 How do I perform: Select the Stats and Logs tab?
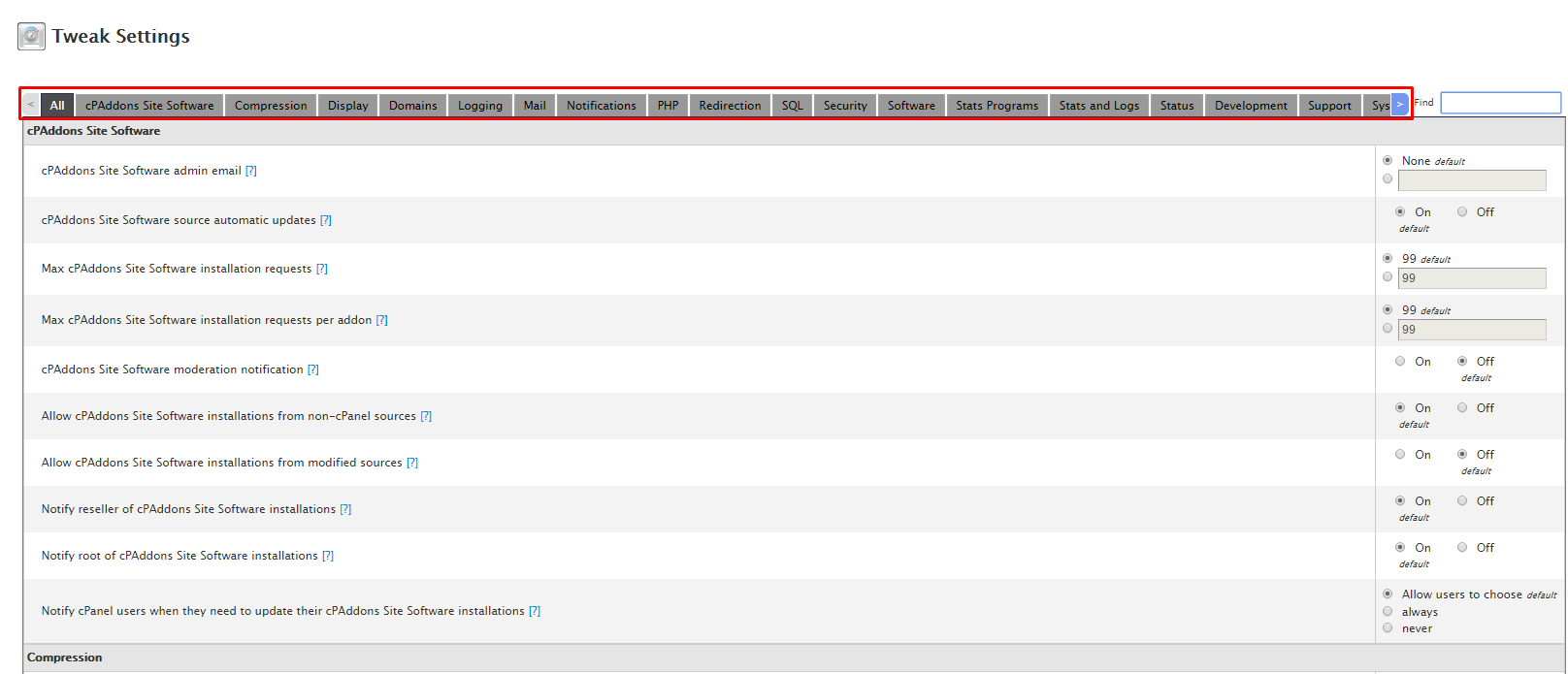[1098, 106]
